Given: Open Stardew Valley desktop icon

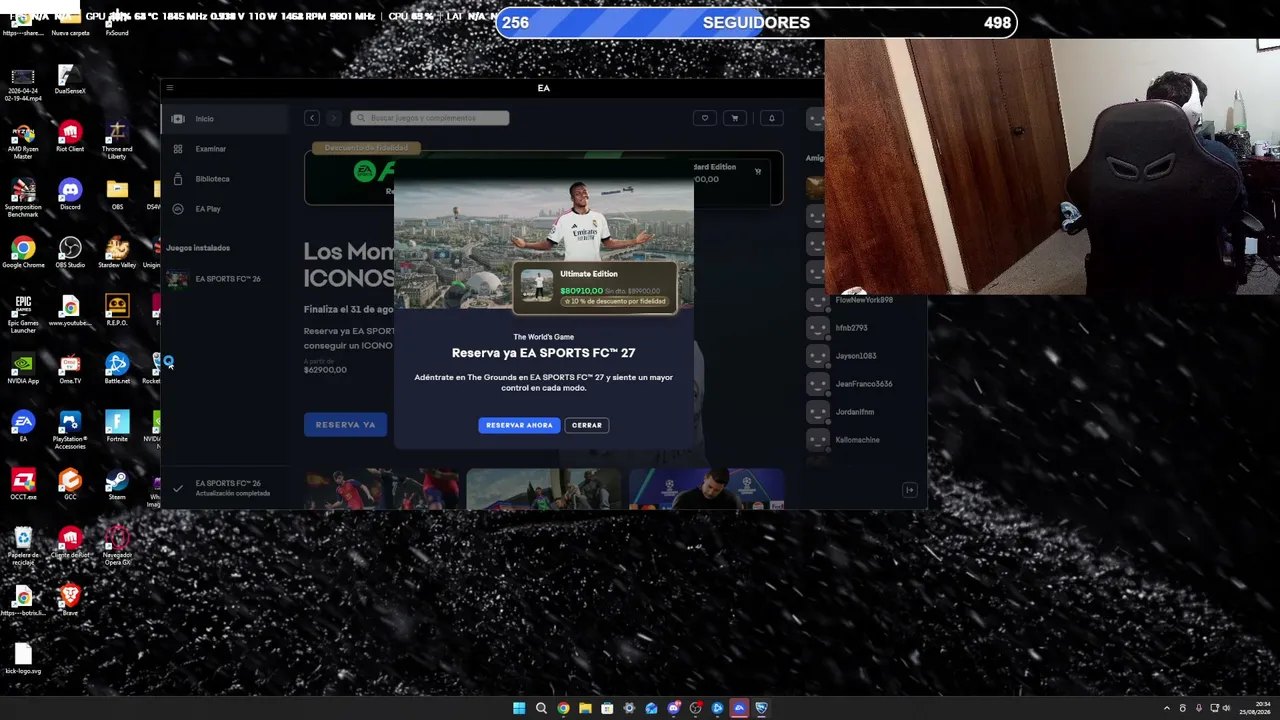Looking at the screenshot, I should pyautogui.click(x=117, y=253).
